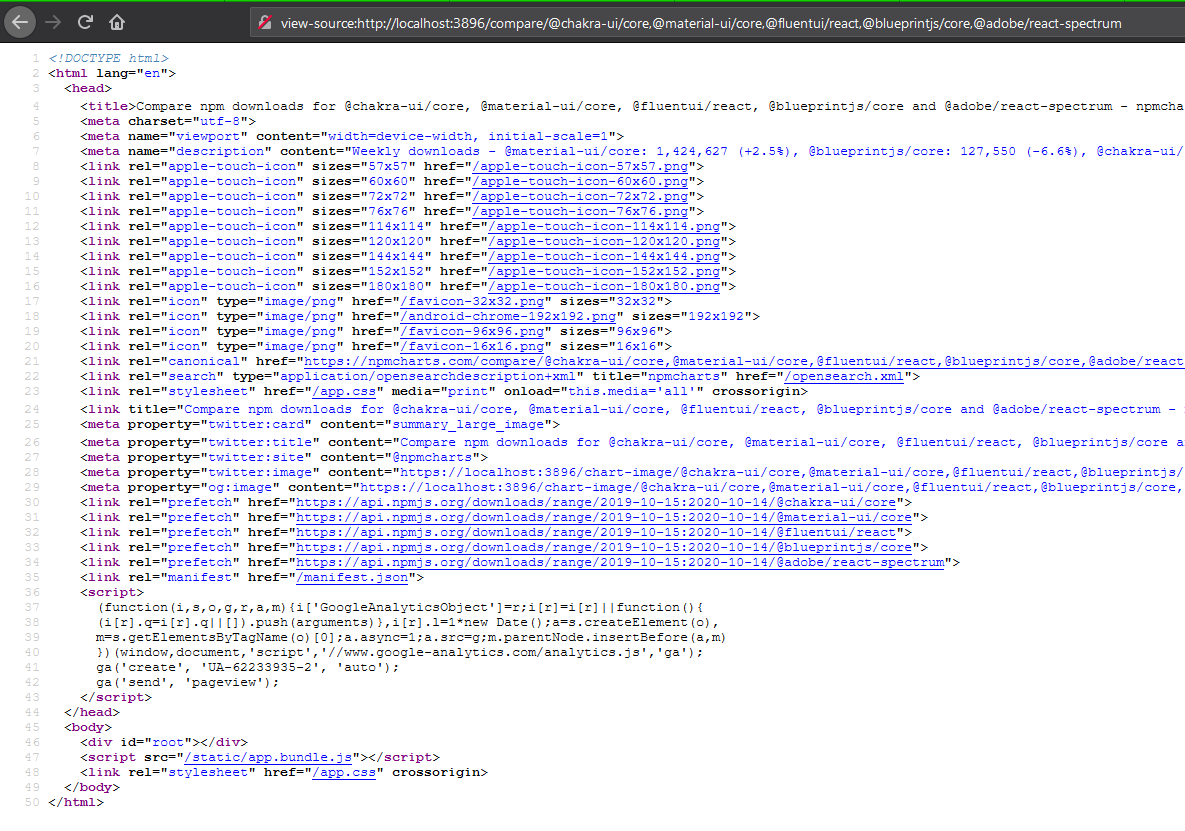This screenshot has width=1185, height=831.
Task: Open the prefetch link for @adobe/react-spectrum
Action: click(620, 563)
